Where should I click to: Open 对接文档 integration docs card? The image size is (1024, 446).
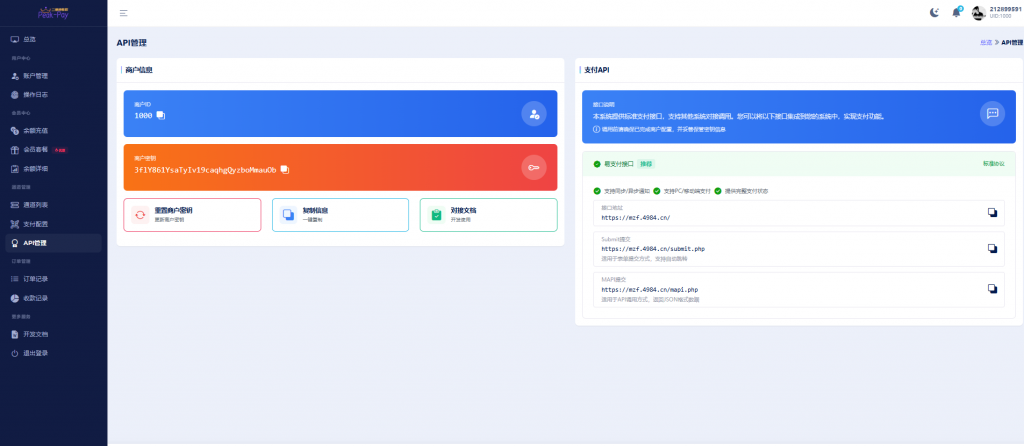point(488,215)
